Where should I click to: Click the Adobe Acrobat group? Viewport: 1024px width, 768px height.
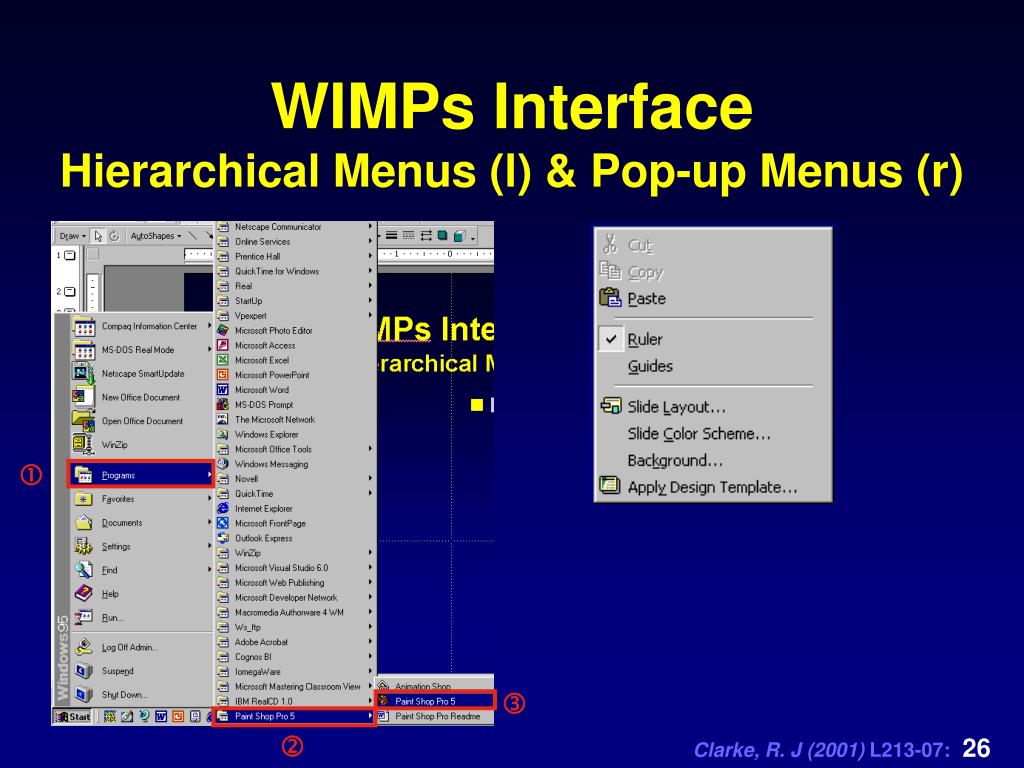pos(295,642)
